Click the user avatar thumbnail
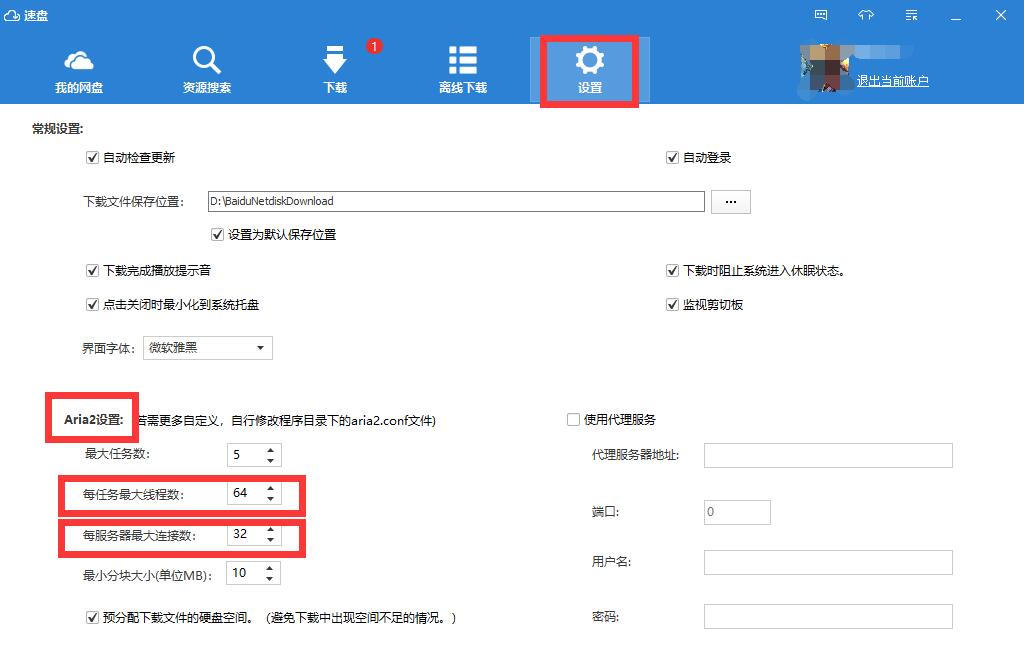Image resolution: width=1024 pixels, height=660 pixels. pyautogui.click(x=825, y=68)
